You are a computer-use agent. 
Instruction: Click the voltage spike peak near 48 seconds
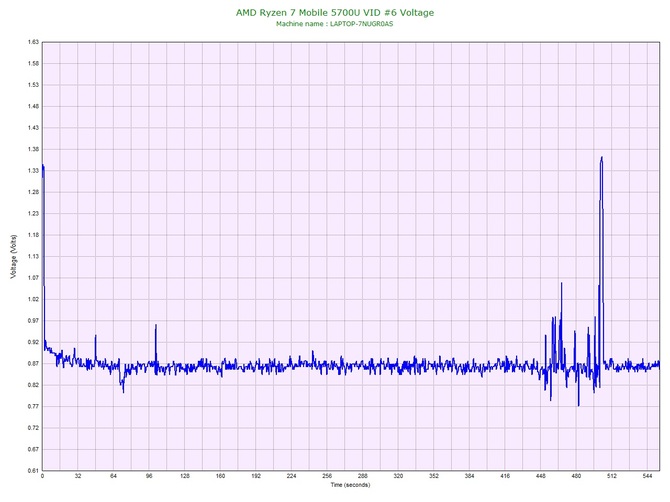pyautogui.click(x=96, y=336)
